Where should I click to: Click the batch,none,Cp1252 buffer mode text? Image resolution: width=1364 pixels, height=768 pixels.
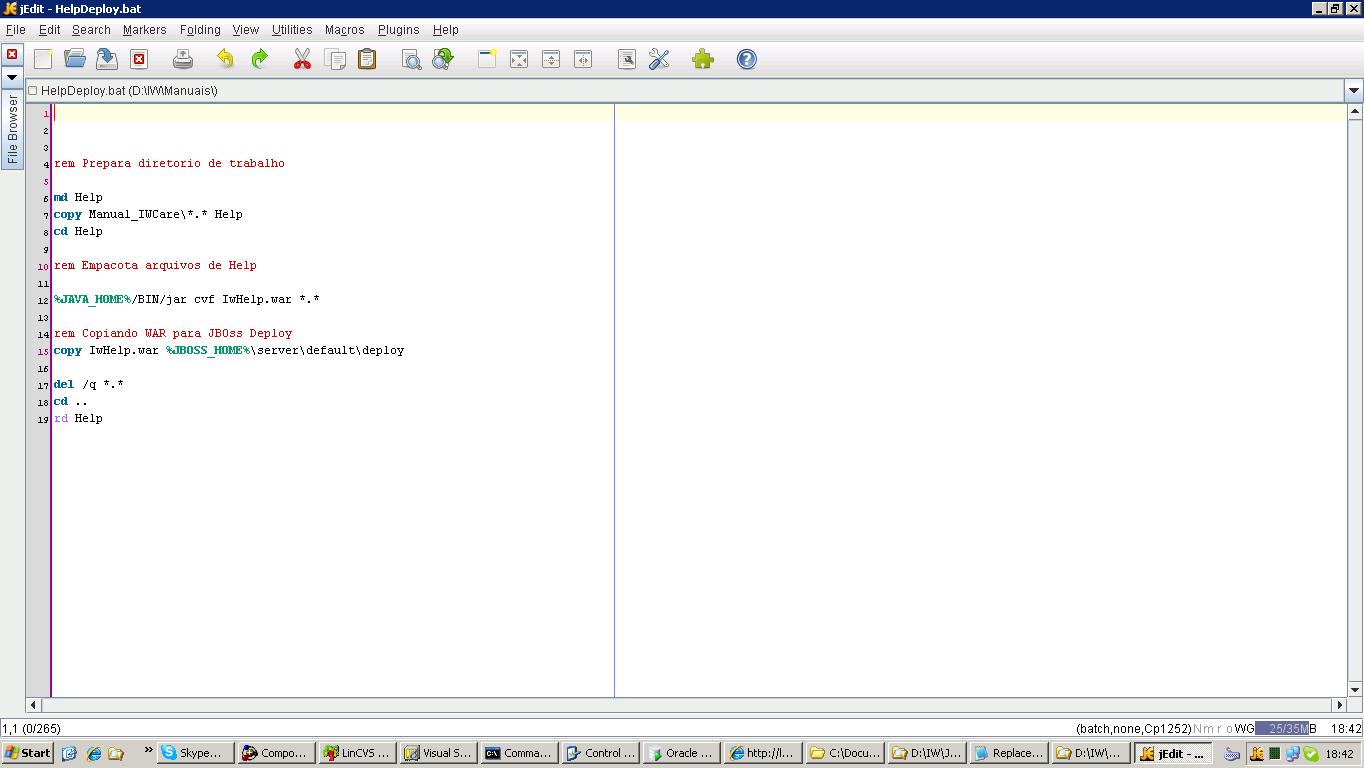pyautogui.click(x=1133, y=729)
